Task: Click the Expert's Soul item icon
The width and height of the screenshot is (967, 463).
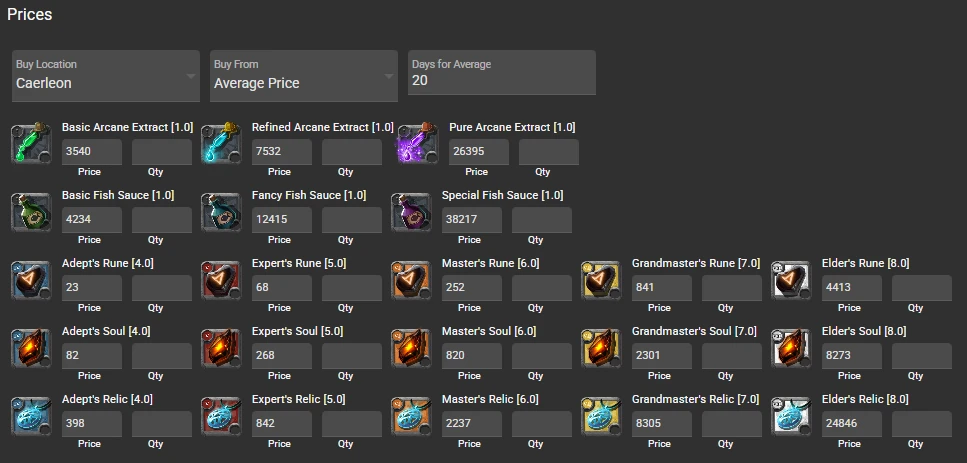Action: point(220,348)
